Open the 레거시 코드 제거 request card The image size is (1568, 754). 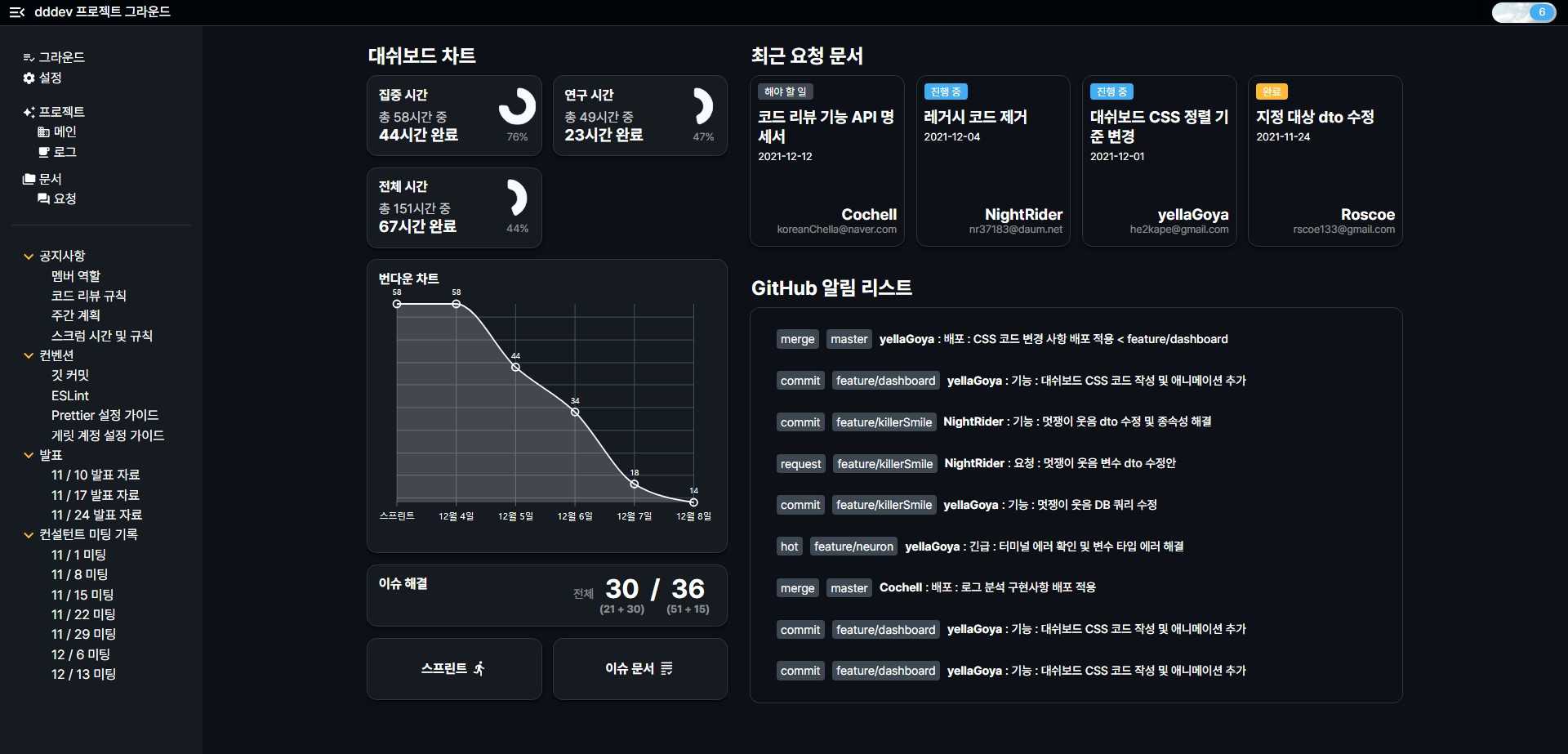point(992,161)
